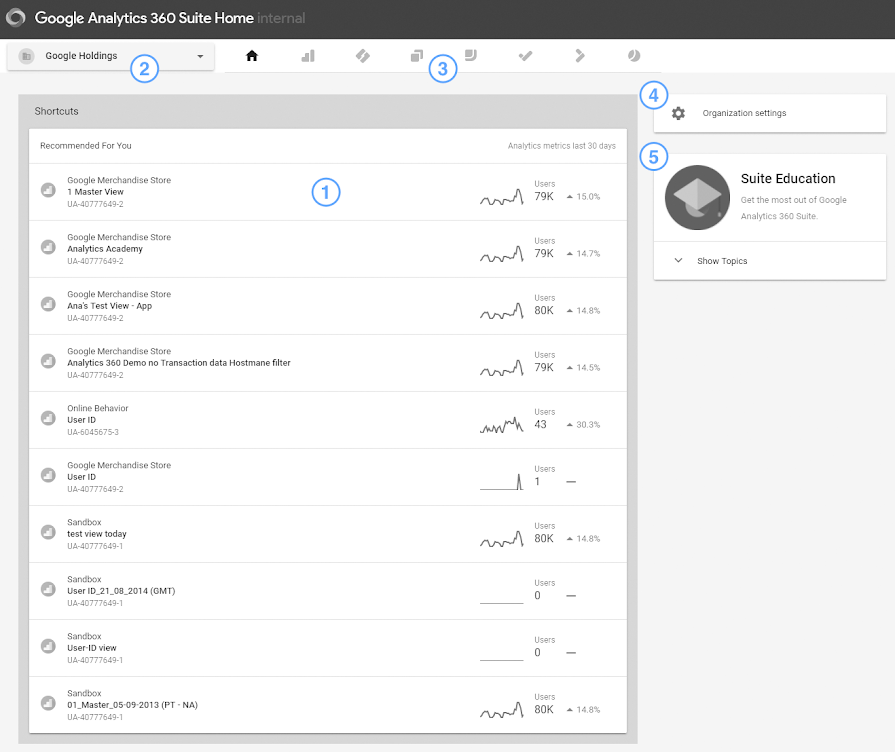Viewport: 895px width, 752px height.
Task: Open Analytics 360 Demo no Transaction data view
Action: tap(328, 363)
